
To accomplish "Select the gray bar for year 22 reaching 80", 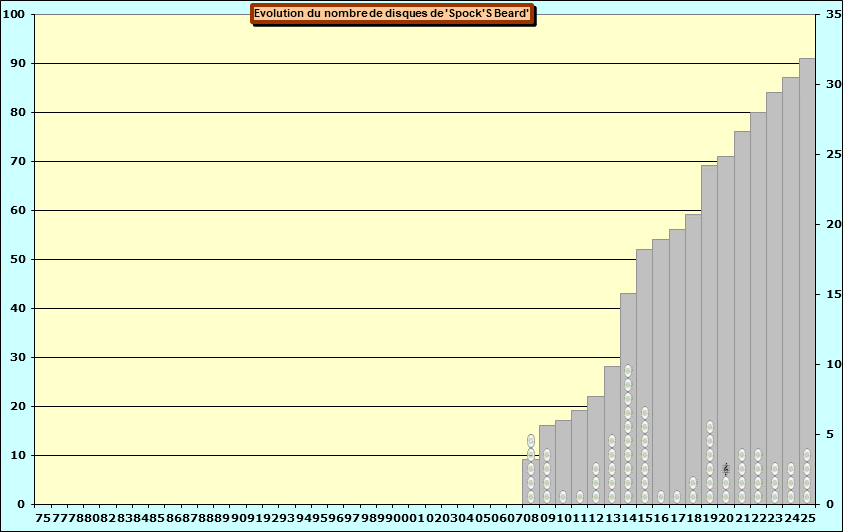I will tap(759, 308).
